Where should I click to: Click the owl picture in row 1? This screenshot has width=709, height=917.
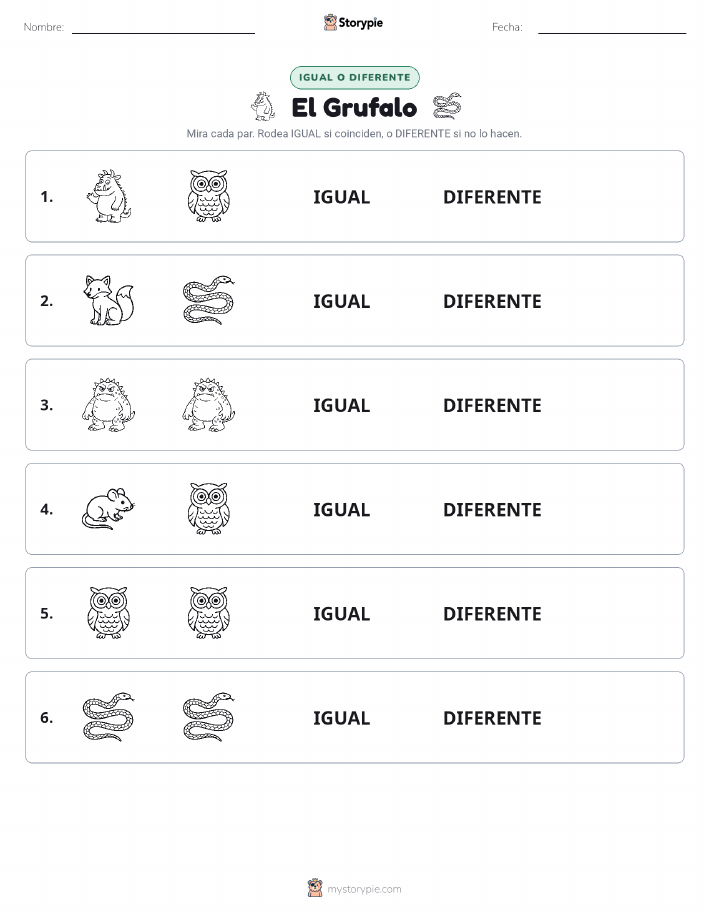pos(208,196)
